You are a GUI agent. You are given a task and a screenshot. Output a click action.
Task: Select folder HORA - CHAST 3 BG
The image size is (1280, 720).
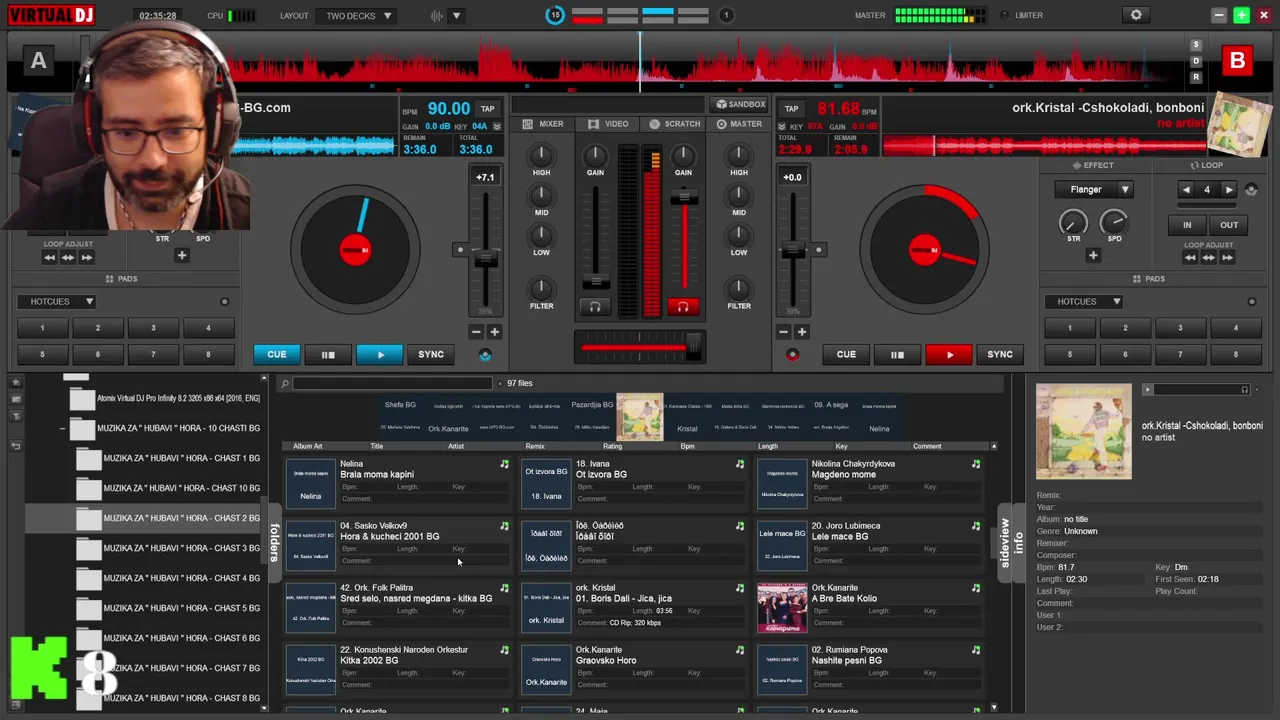click(x=181, y=548)
